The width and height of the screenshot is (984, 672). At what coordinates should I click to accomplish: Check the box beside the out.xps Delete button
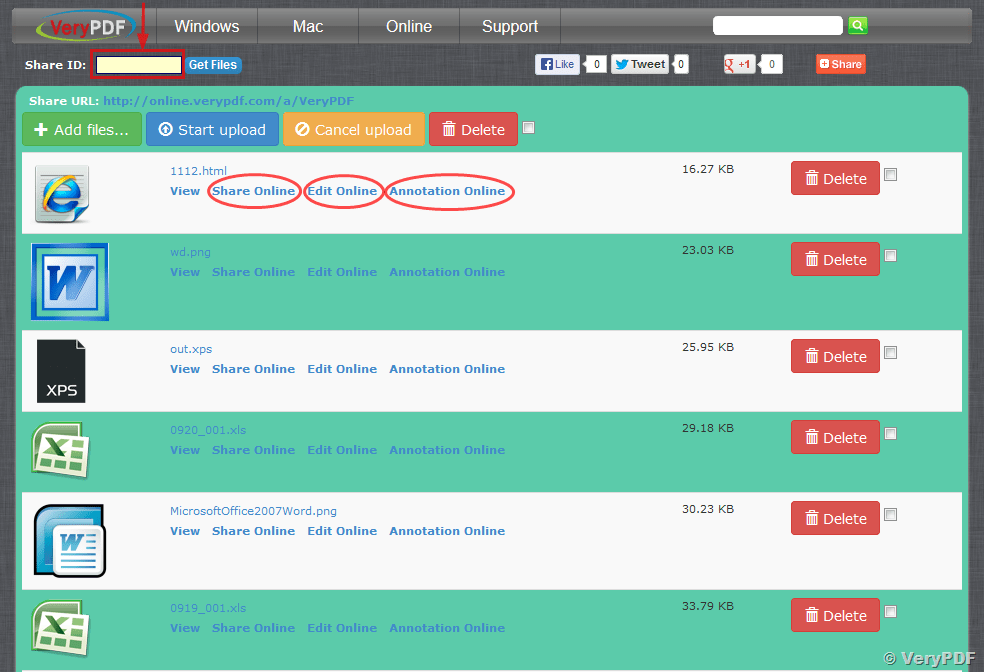pyautogui.click(x=890, y=352)
